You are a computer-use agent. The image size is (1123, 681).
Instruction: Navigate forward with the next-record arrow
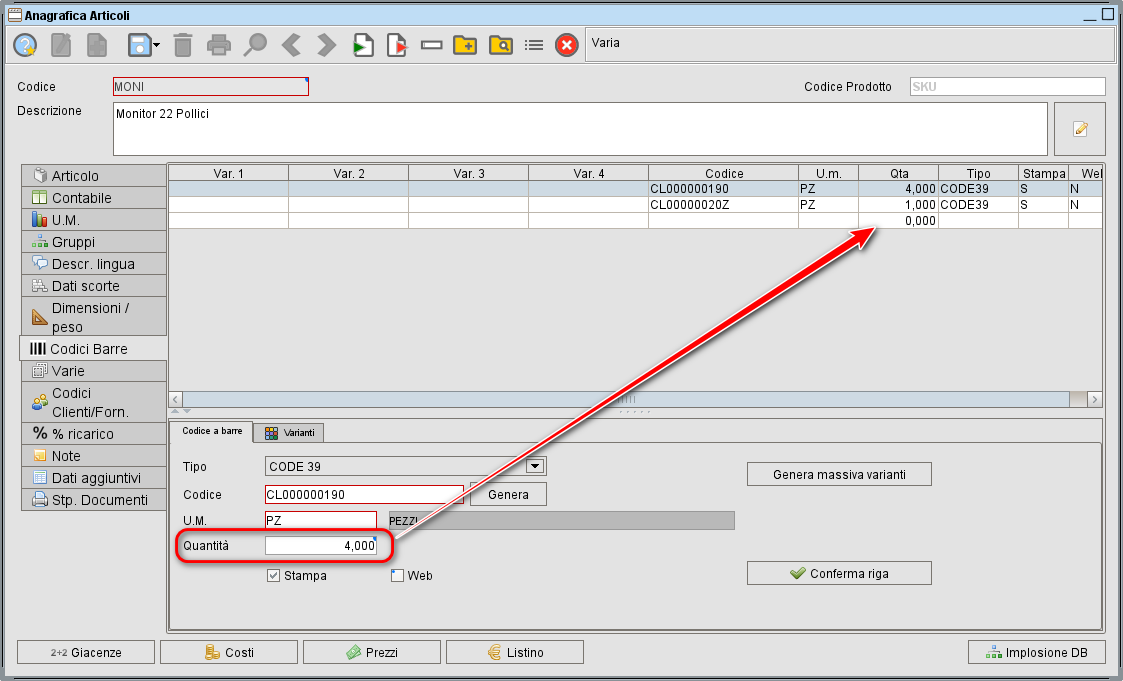click(x=325, y=44)
